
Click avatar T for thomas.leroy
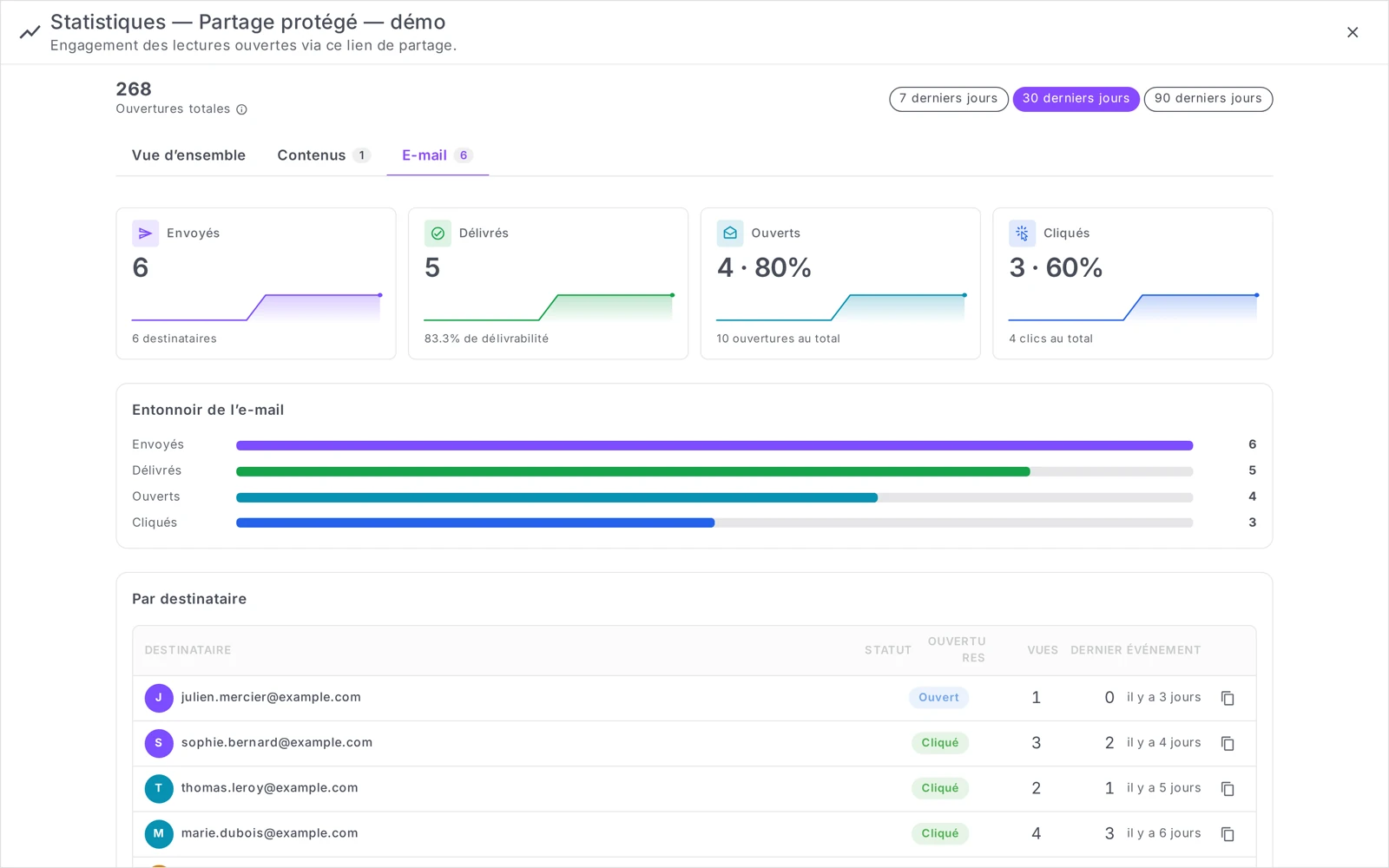pos(159,788)
